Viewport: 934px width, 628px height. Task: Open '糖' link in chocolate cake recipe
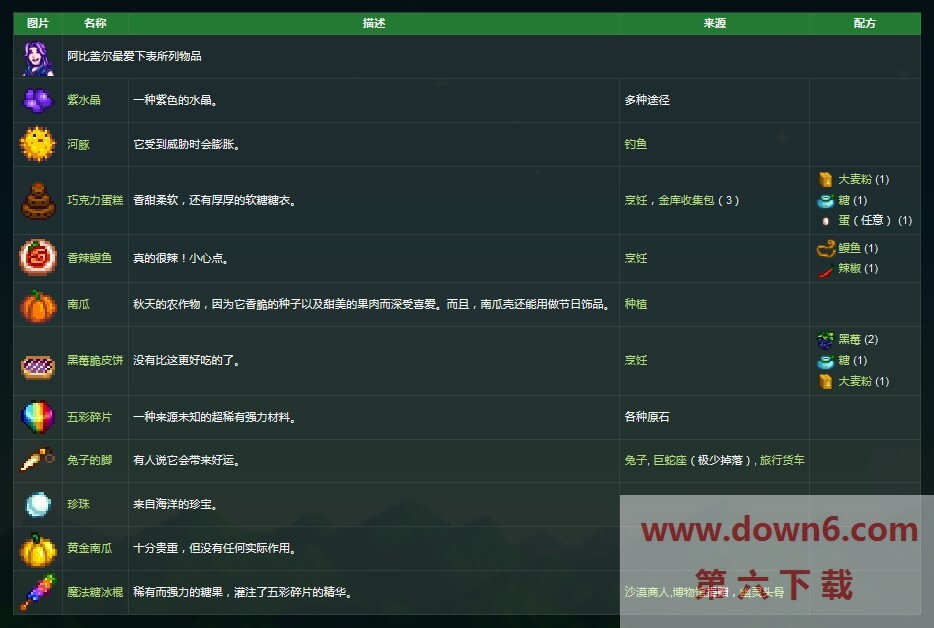tap(844, 200)
